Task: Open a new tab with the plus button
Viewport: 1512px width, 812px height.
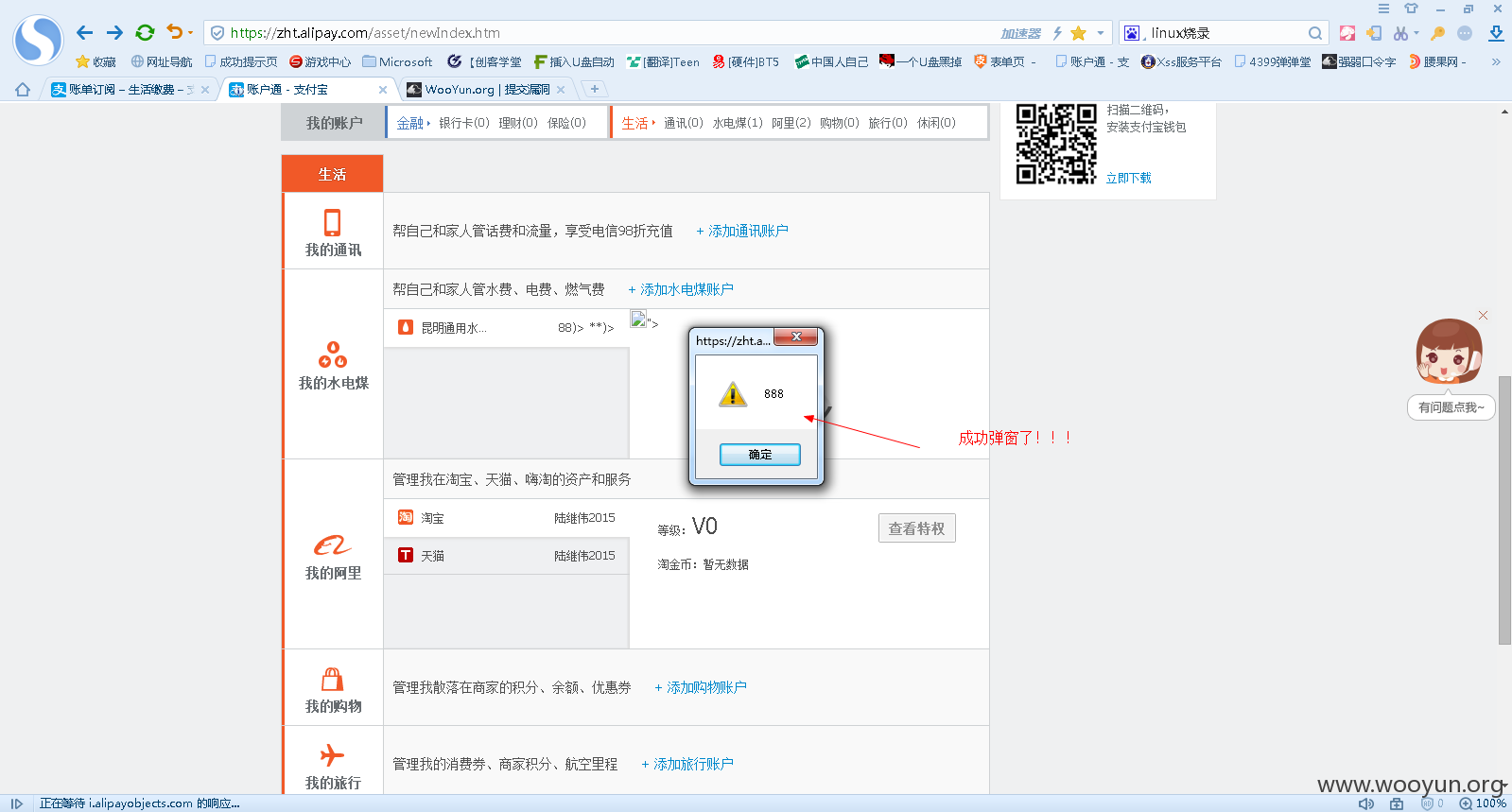Action: [x=594, y=89]
